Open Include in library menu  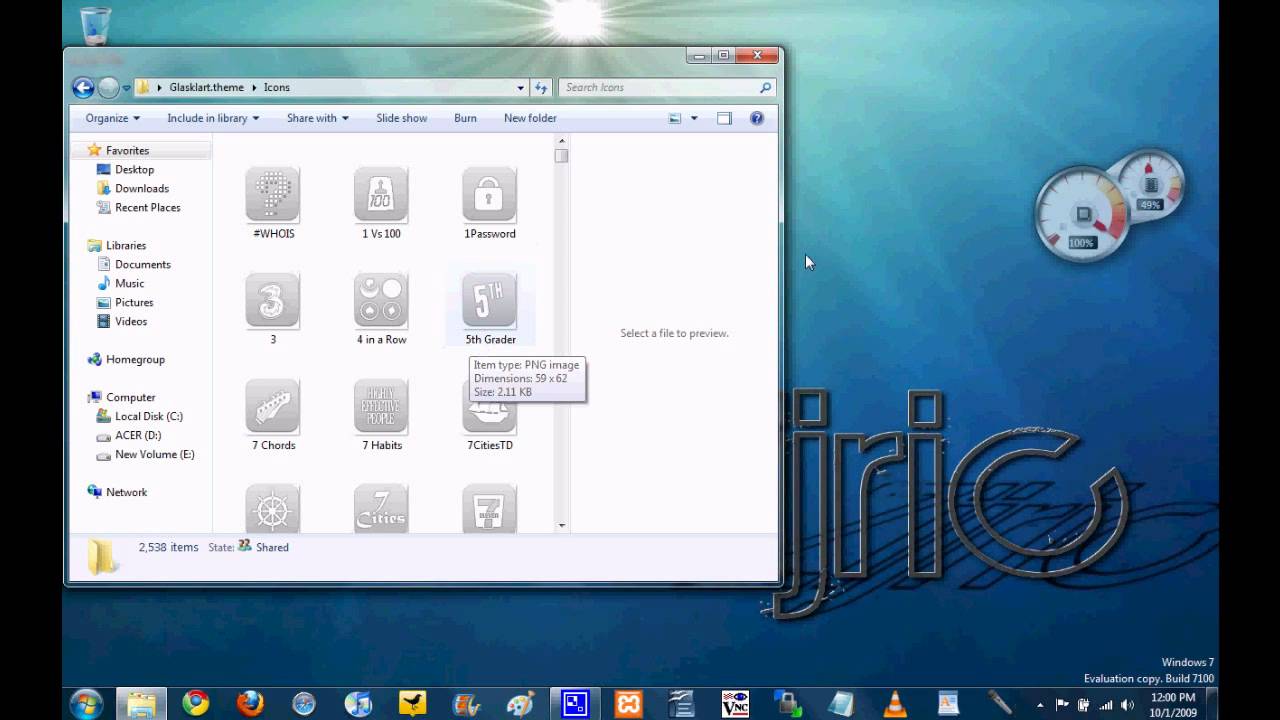(213, 118)
